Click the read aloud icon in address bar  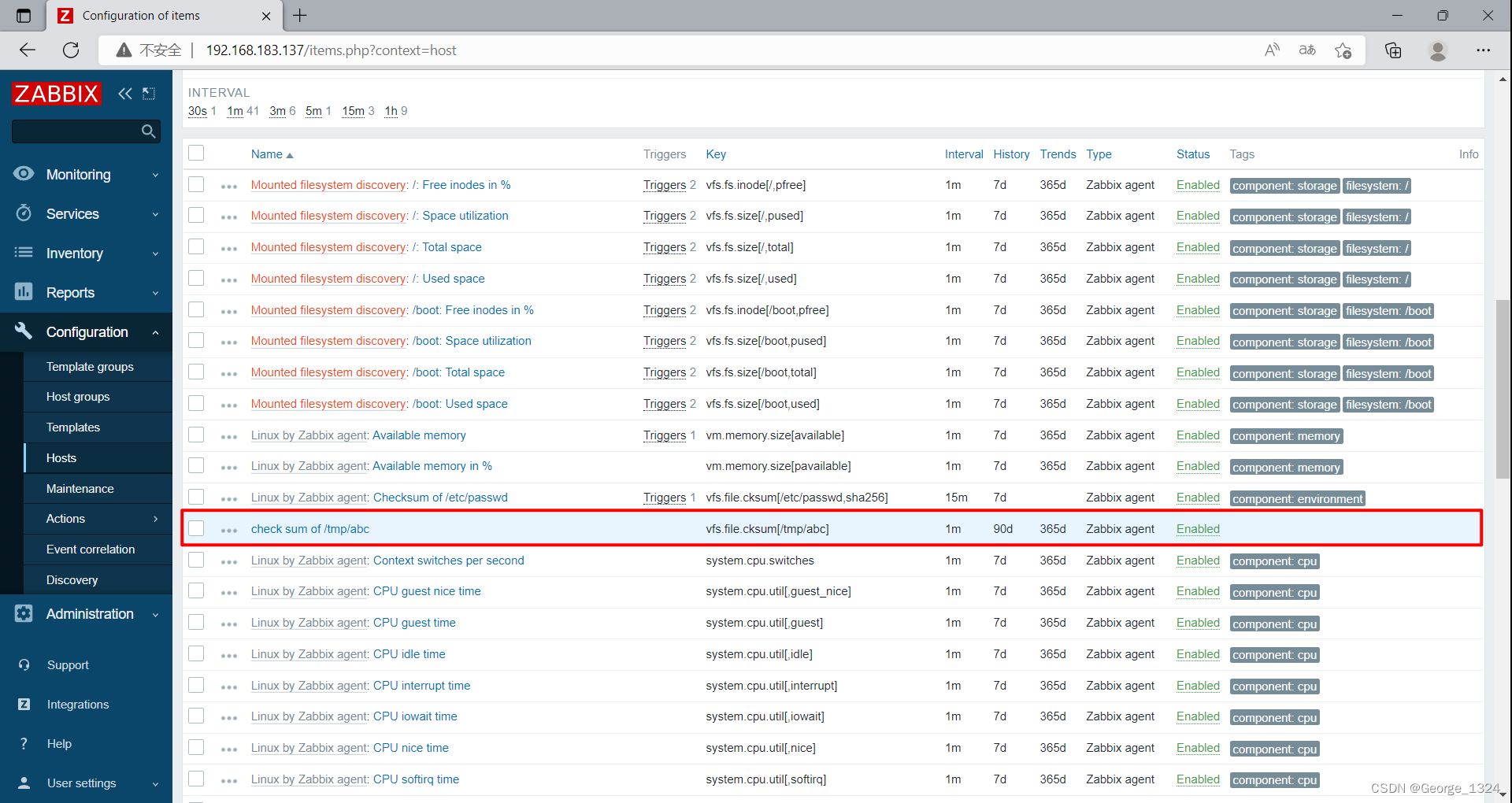click(1272, 50)
